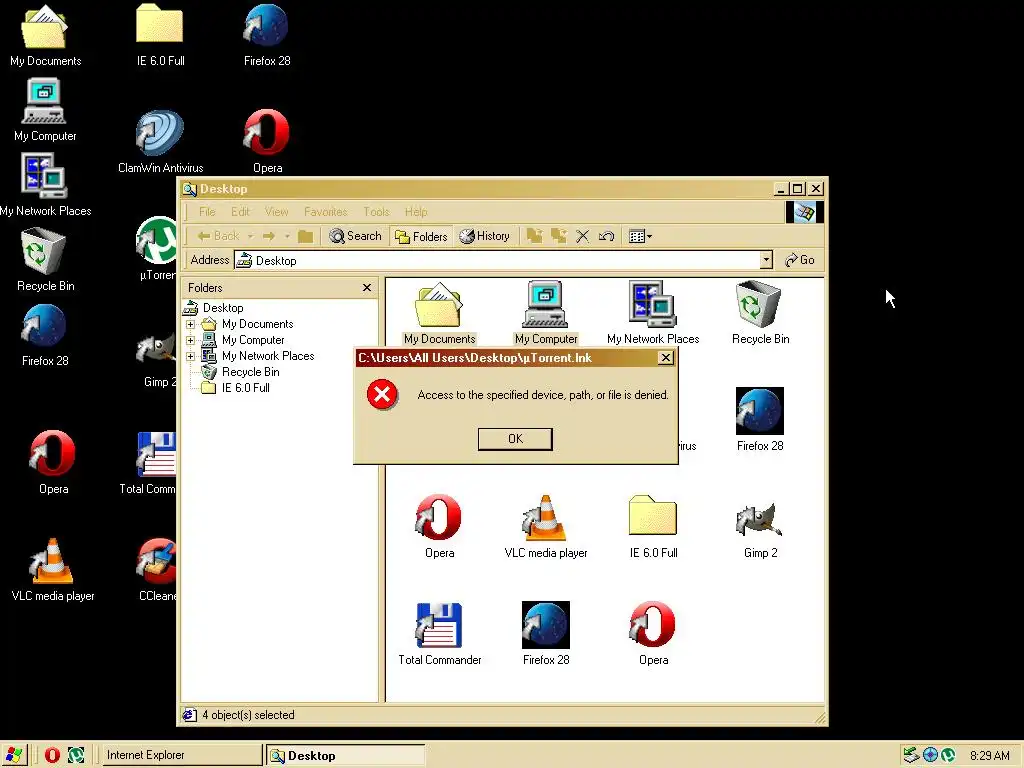
Task: Expand My Documents in folder tree
Action: click(x=190, y=324)
